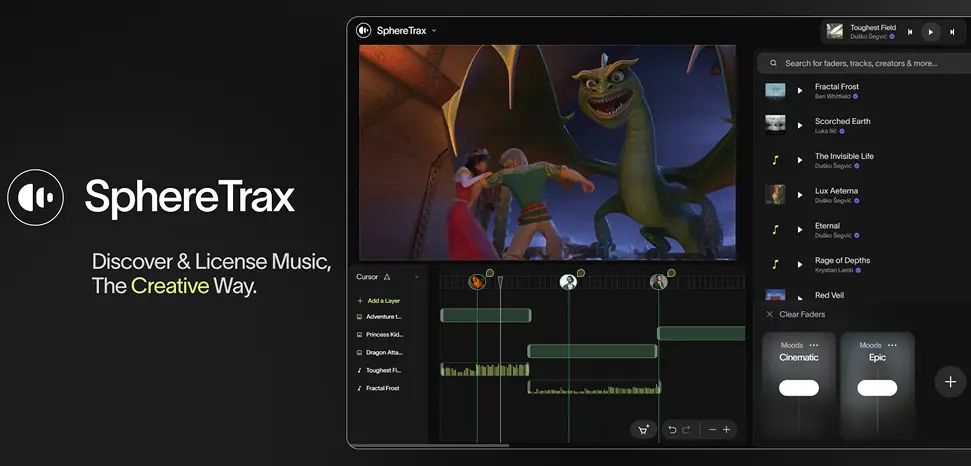
Task: Adjust the Epic mood fader handle
Action: (x=877, y=388)
